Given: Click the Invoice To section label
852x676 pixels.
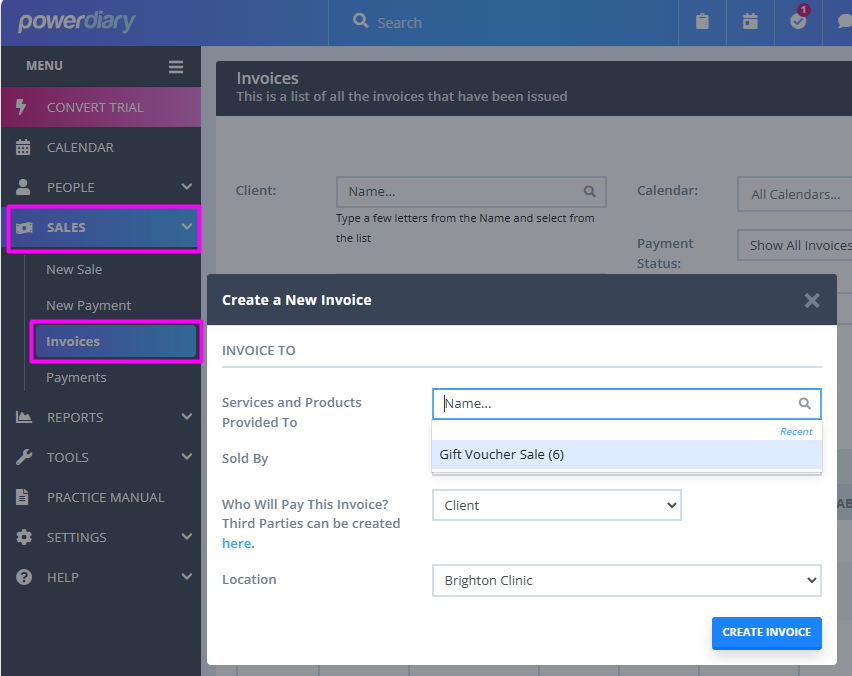Looking at the screenshot, I should click(259, 350).
